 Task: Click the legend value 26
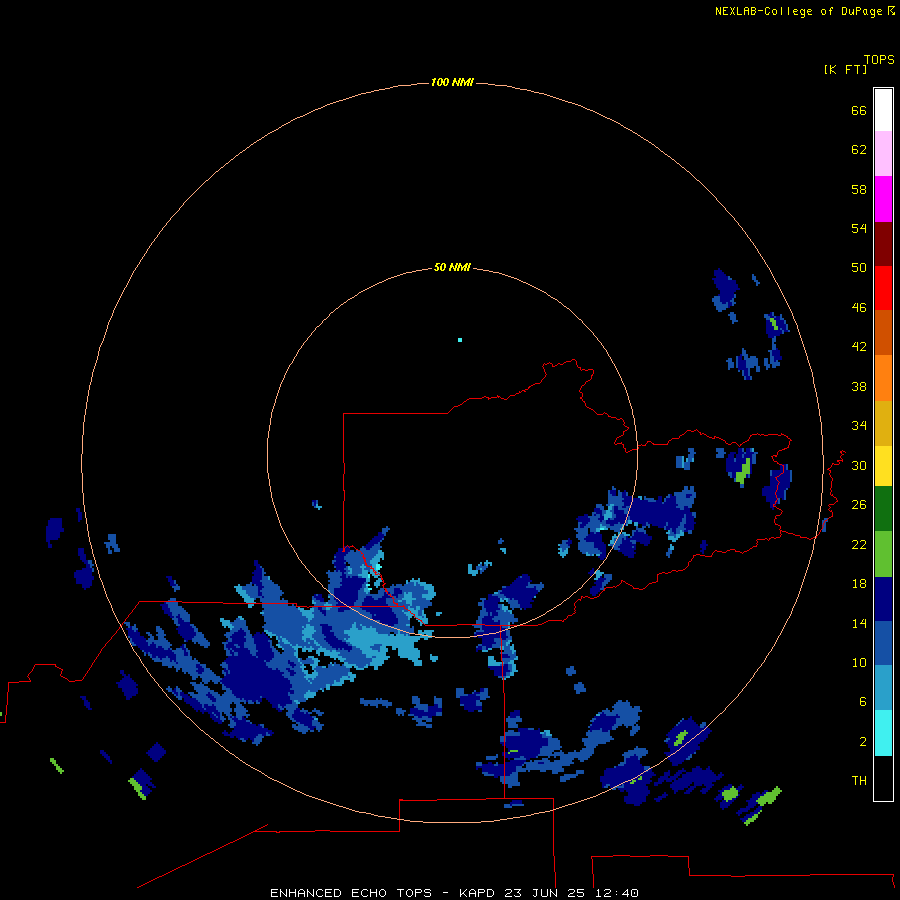click(859, 505)
